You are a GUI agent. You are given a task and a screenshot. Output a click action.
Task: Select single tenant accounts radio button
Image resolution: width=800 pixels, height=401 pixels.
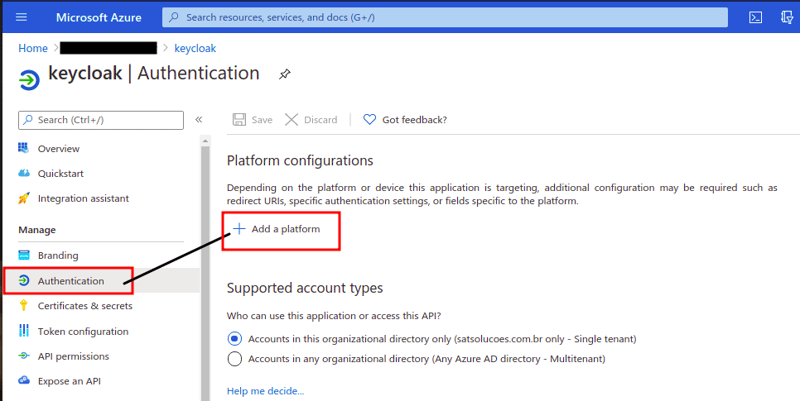pyautogui.click(x=235, y=339)
